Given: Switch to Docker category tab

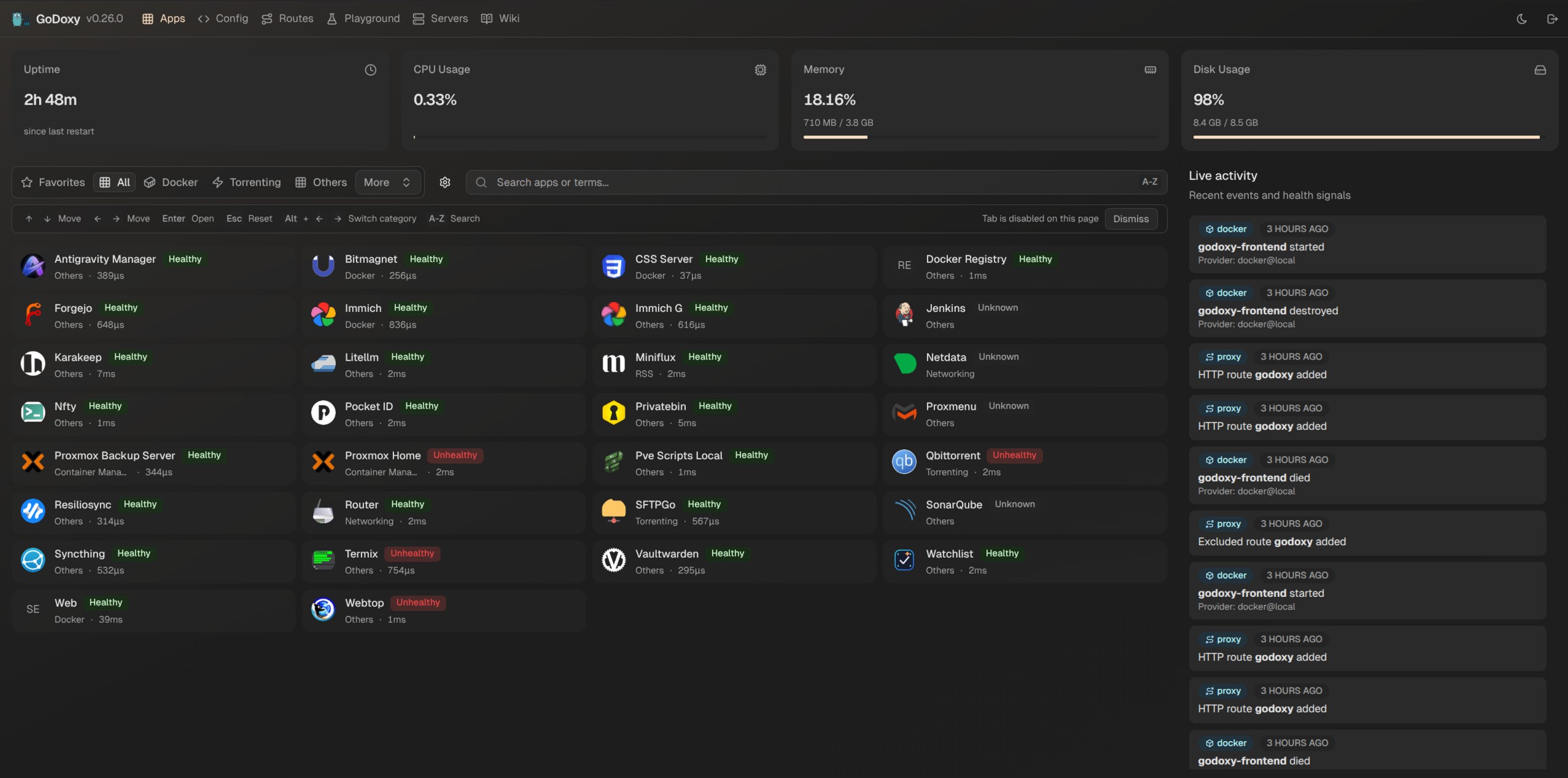Looking at the screenshot, I should [171, 182].
